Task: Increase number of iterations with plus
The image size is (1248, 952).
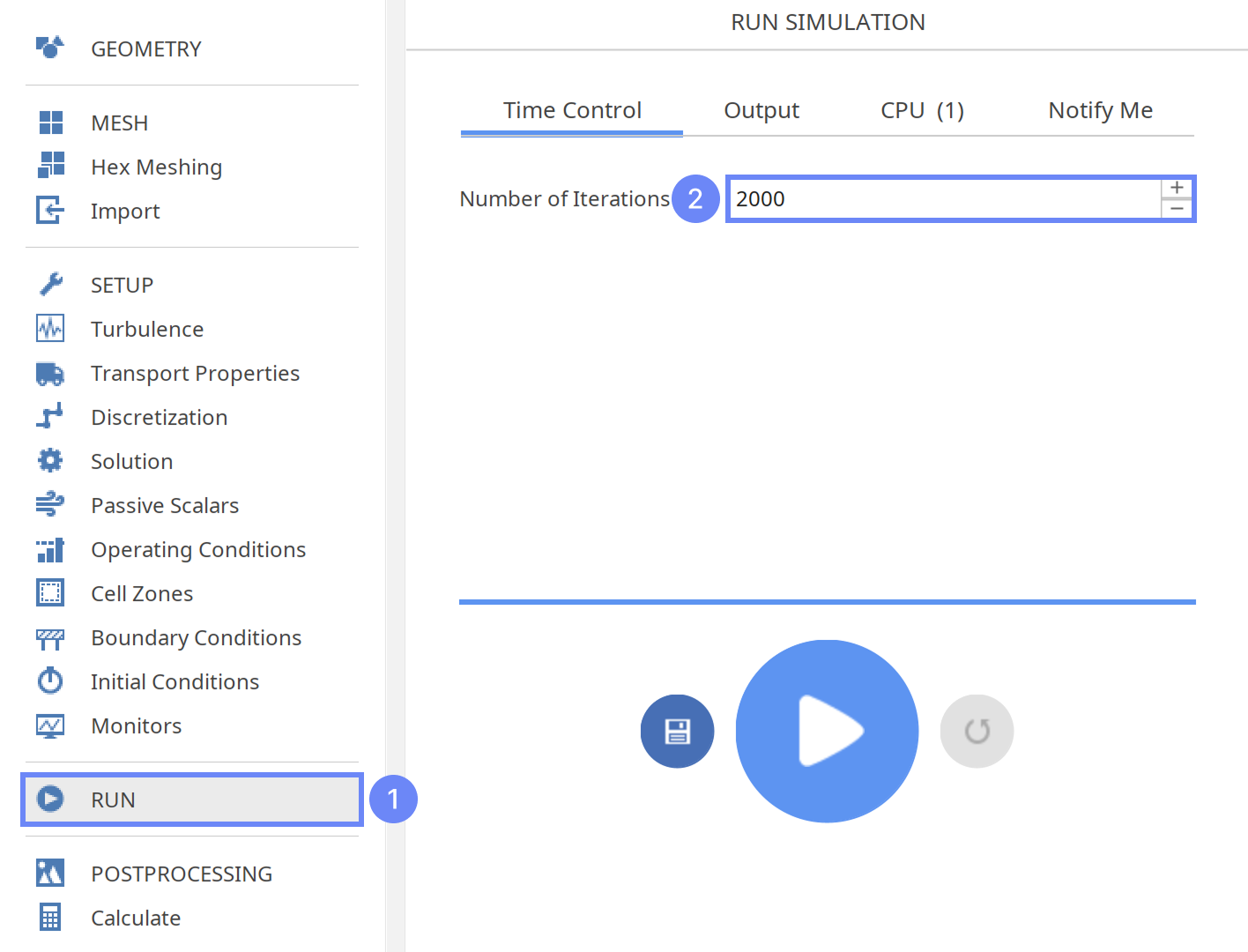Action: pyautogui.click(x=1177, y=188)
